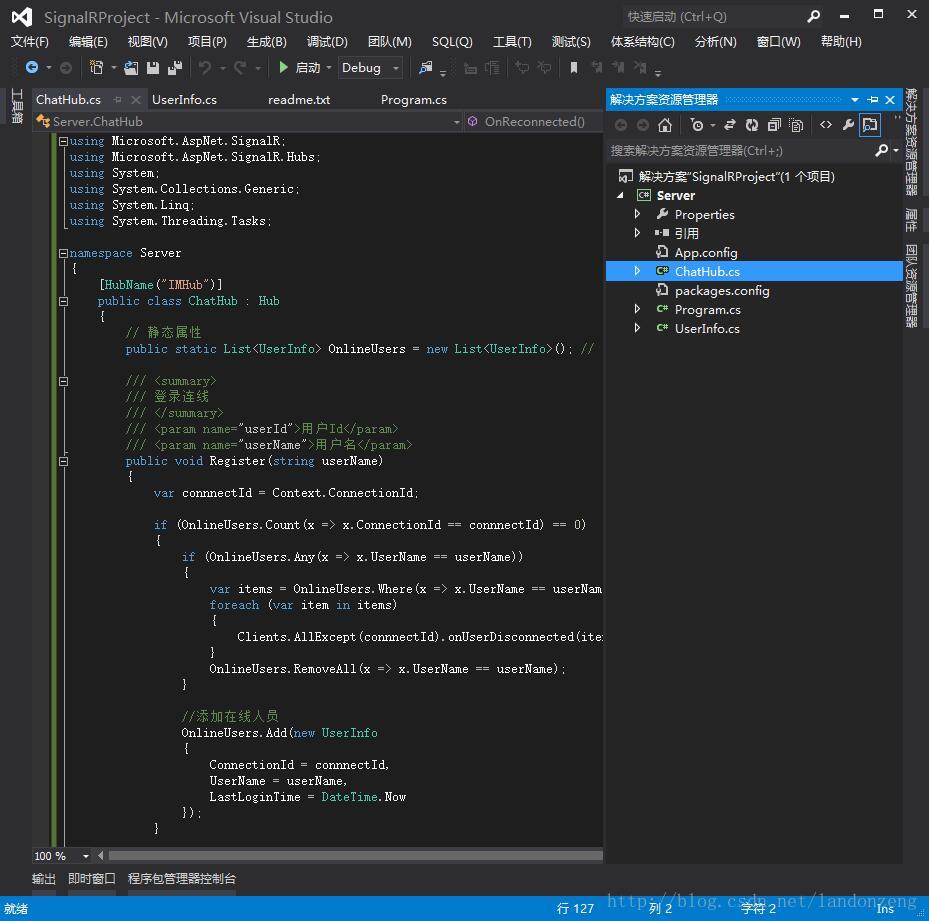Click Collapse All in Solution Explorer toolbar
This screenshot has width=929, height=921.
(774, 125)
